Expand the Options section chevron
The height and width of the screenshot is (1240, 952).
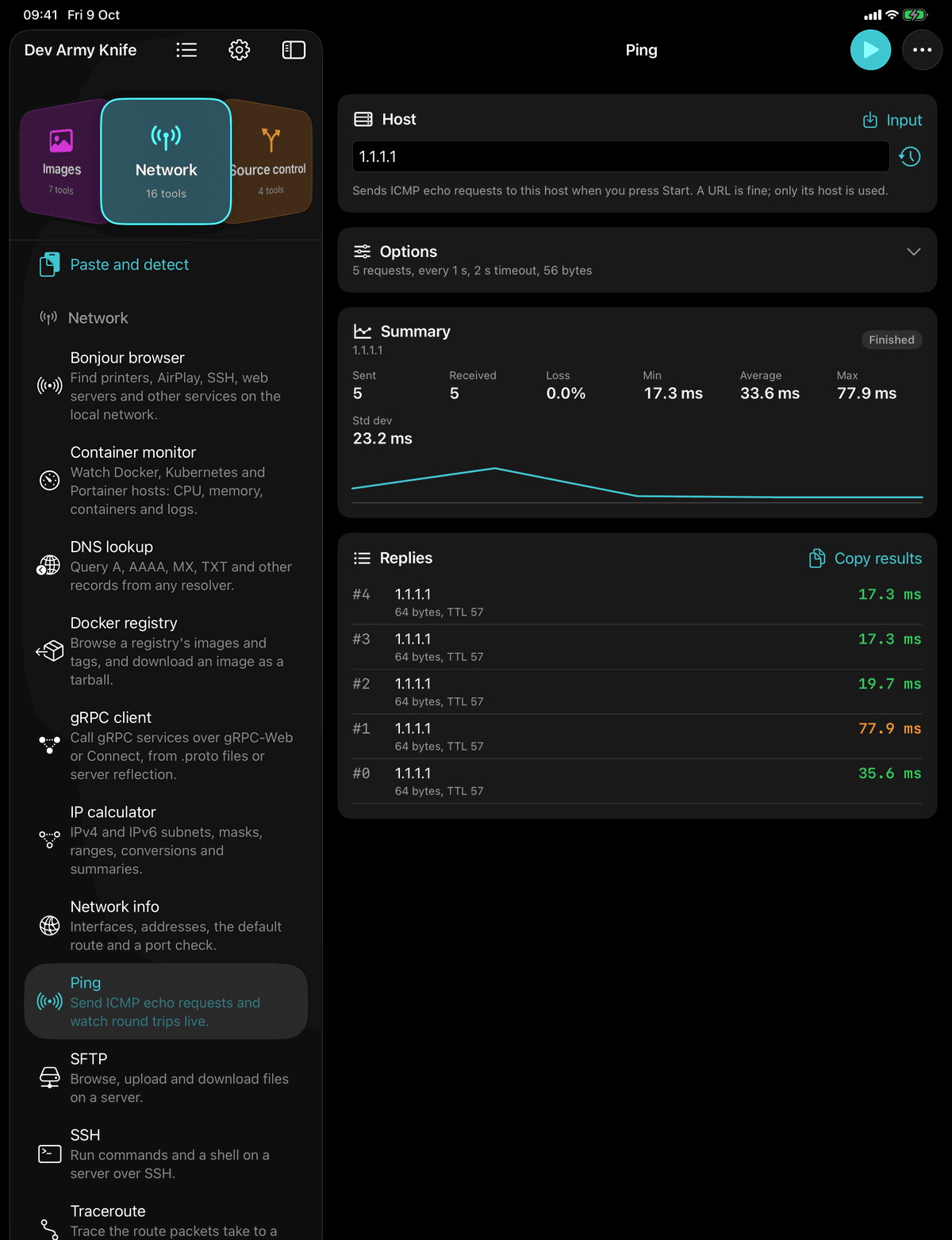(914, 251)
